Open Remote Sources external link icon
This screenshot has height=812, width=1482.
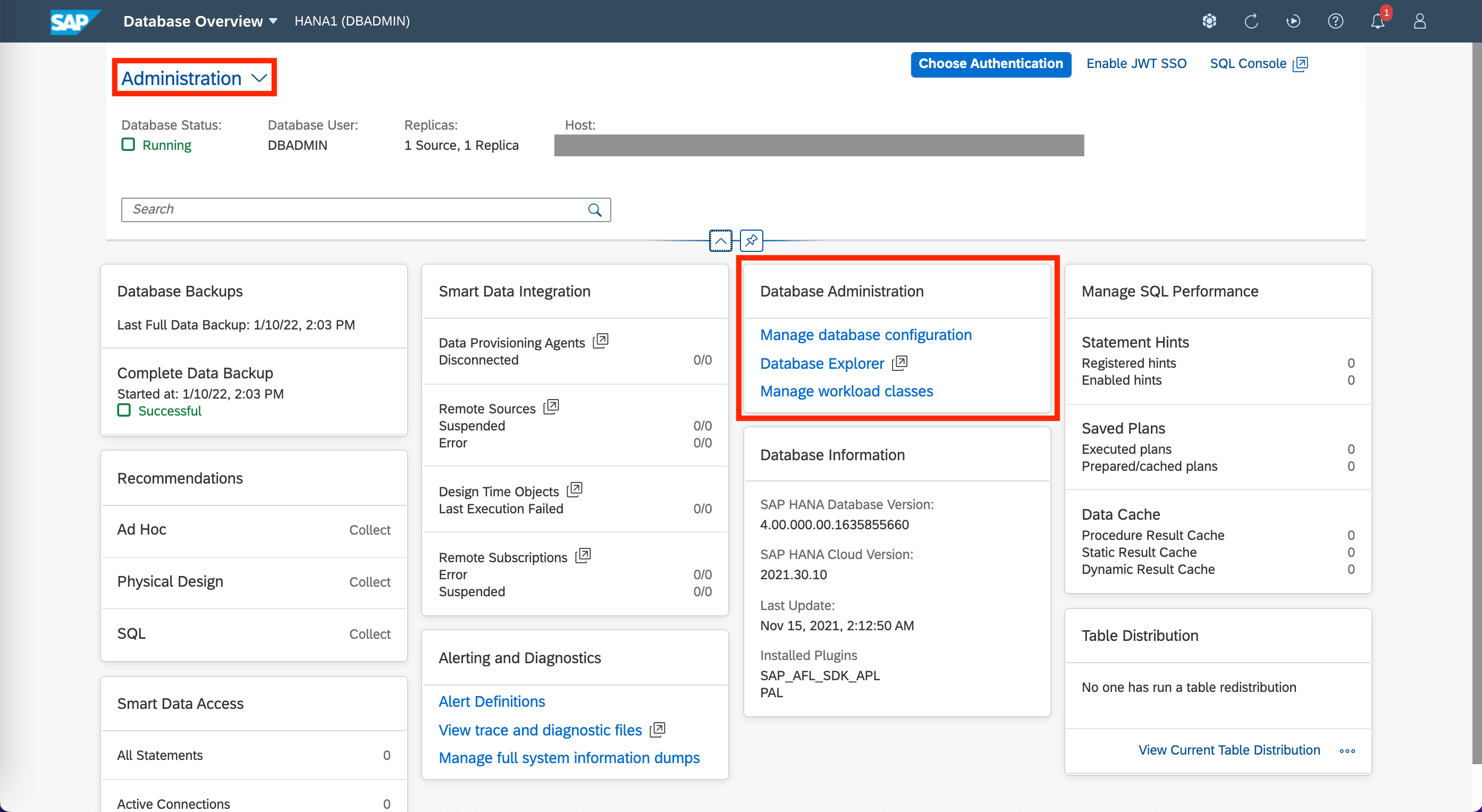551,407
